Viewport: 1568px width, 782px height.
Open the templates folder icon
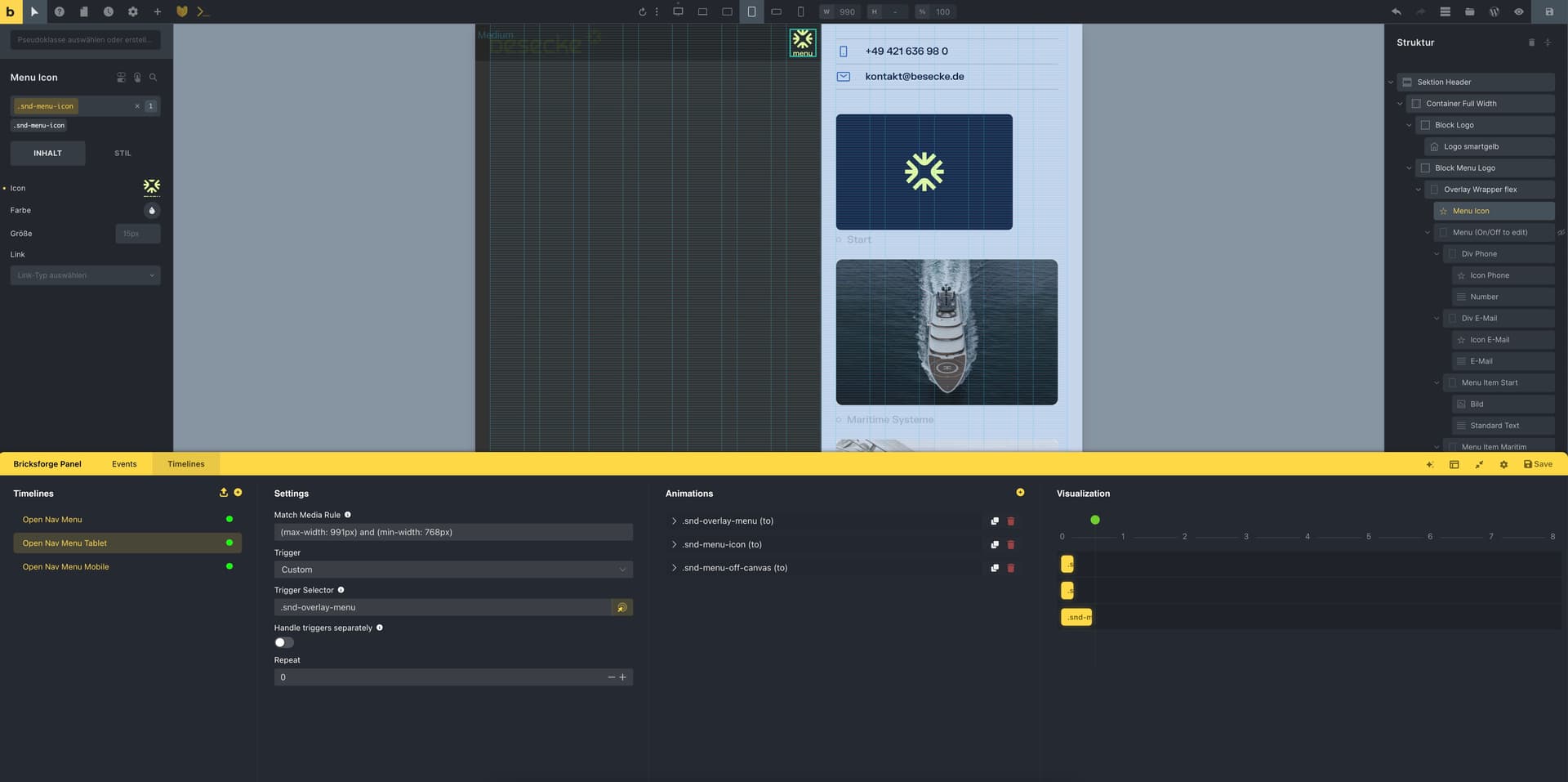pos(1469,11)
